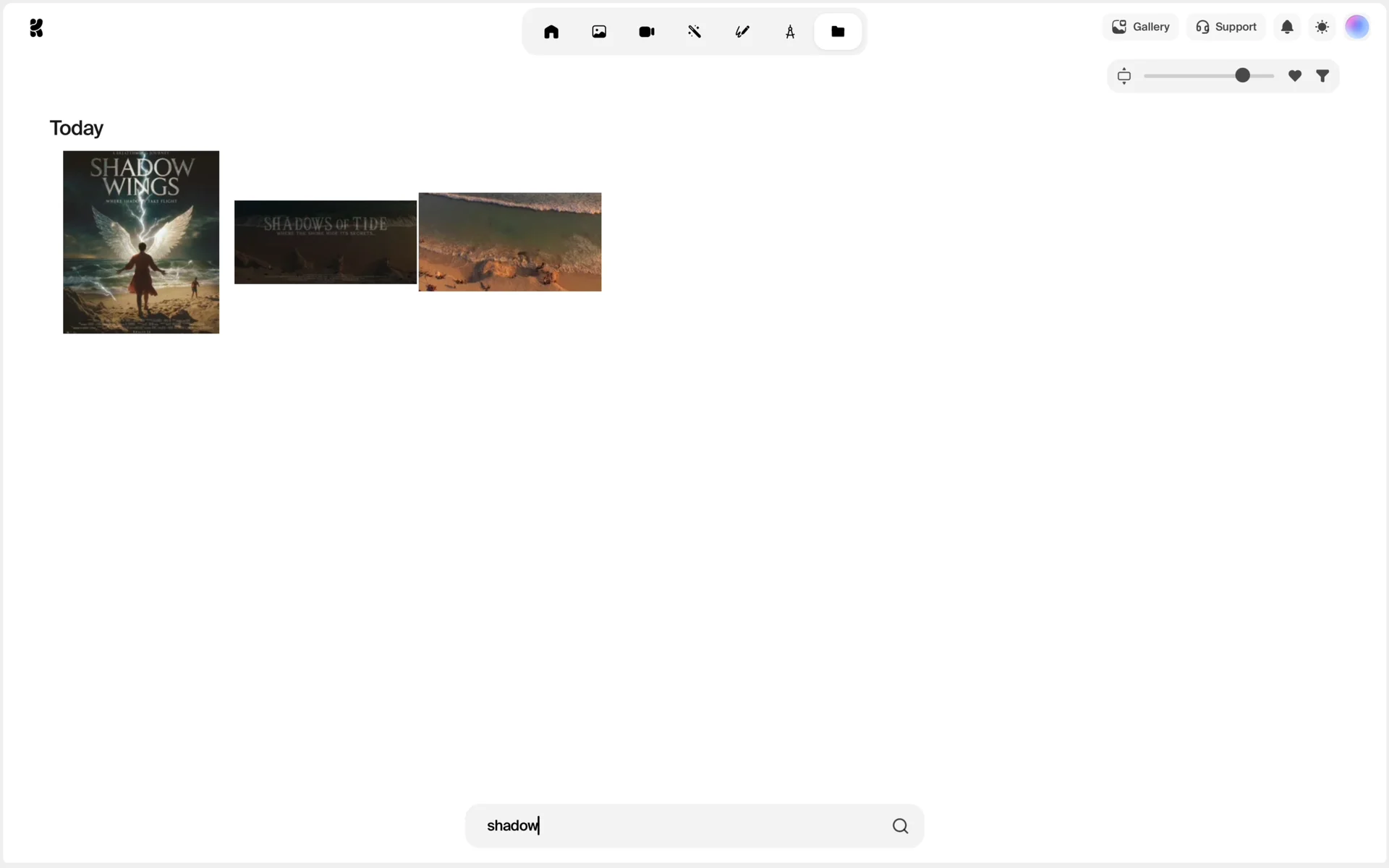Toggle light/dark theme sun icon

click(1322, 27)
